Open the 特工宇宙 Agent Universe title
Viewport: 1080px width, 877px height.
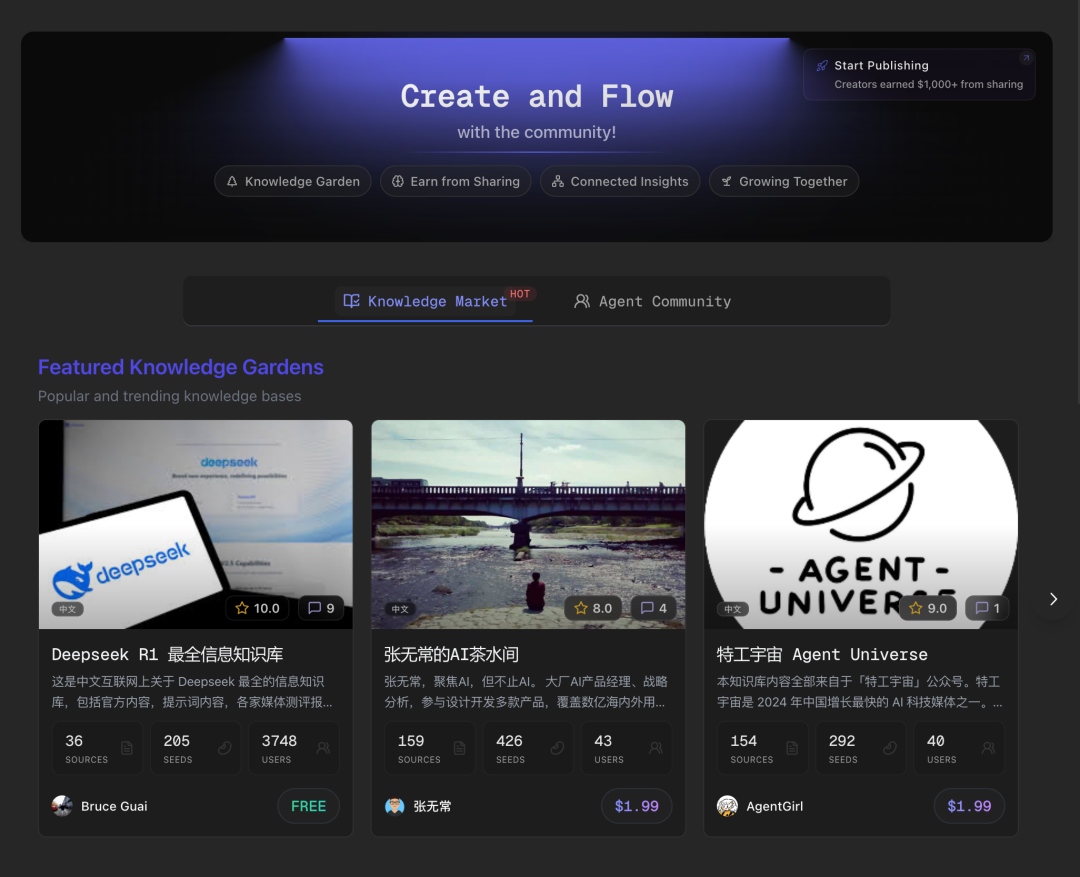pos(822,654)
